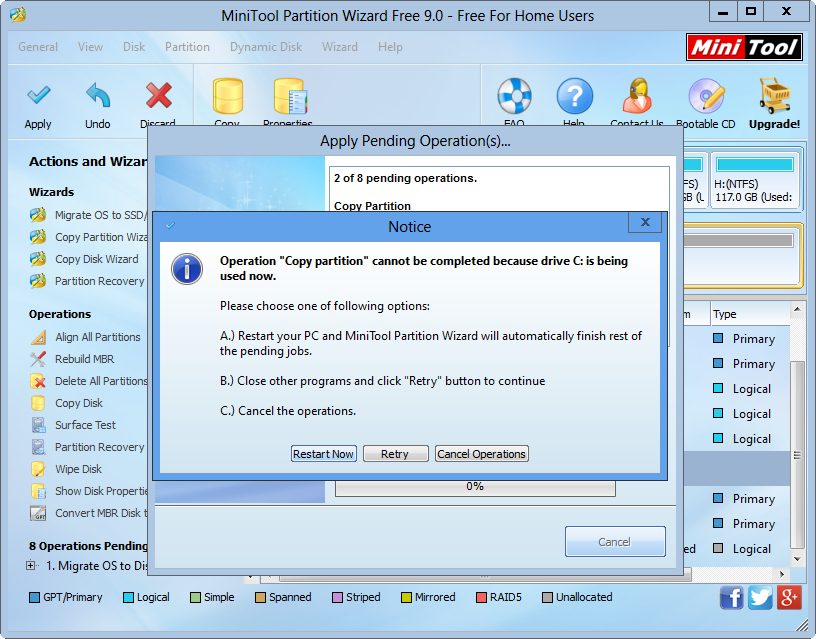Click the Migrate OS to SSD wizard icon
Viewport: 816px width, 639px height.
(x=38, y=215)
